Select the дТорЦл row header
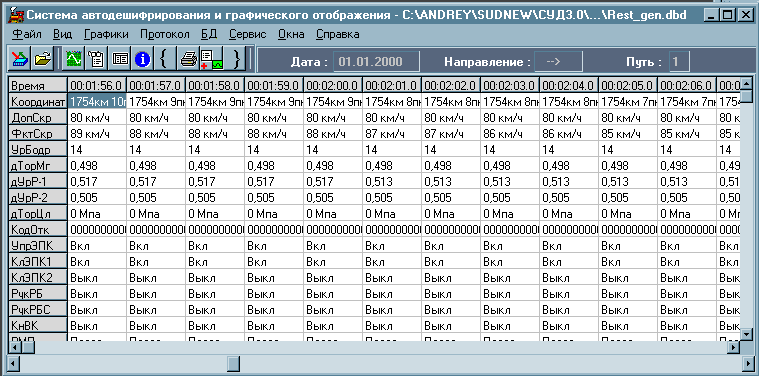The image size is (759, 376). click(38, 213)
